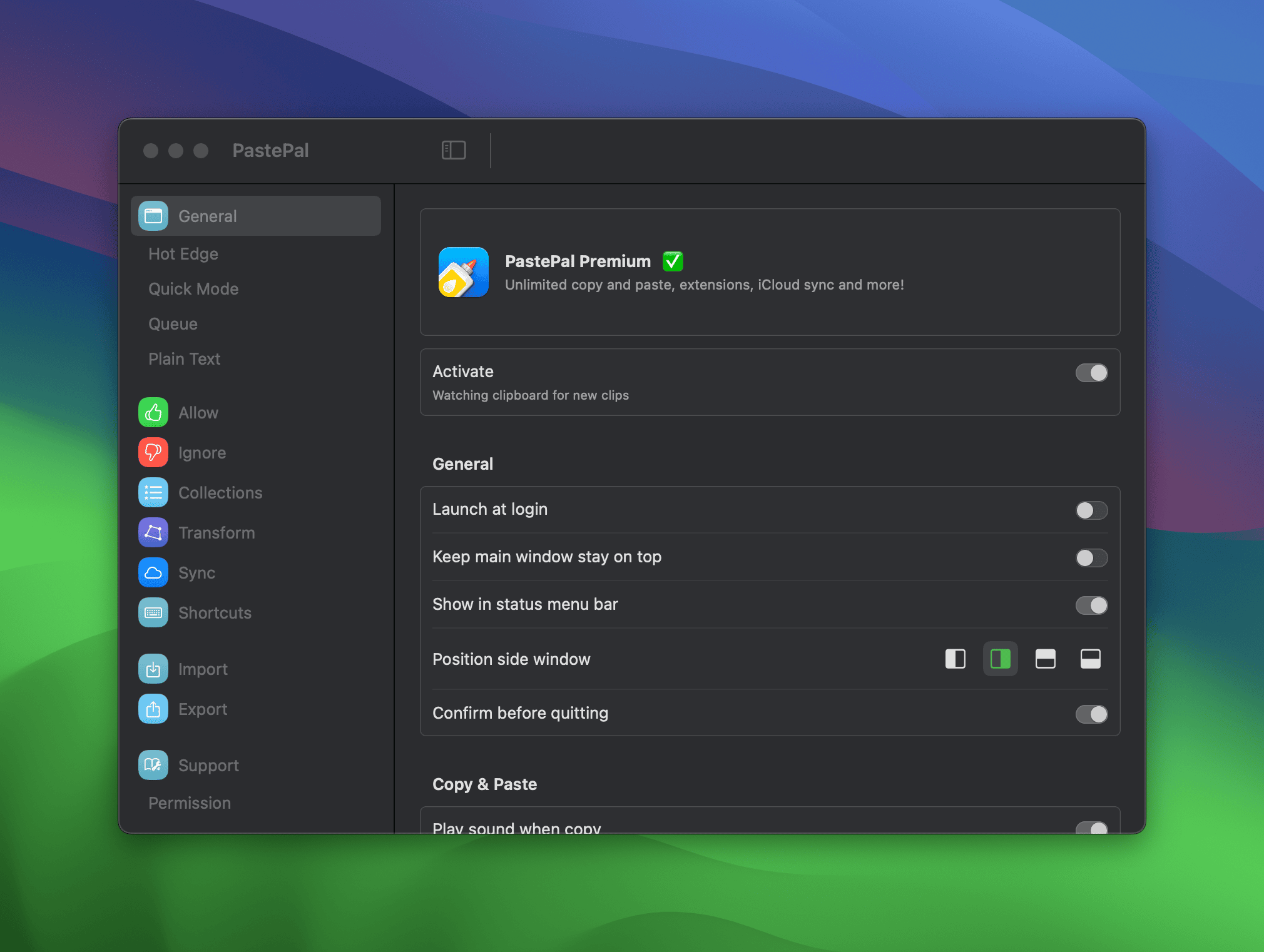Open Plain Text settings
The image size is (1264, 952).
pyautogui.click(x=184, y=358)
